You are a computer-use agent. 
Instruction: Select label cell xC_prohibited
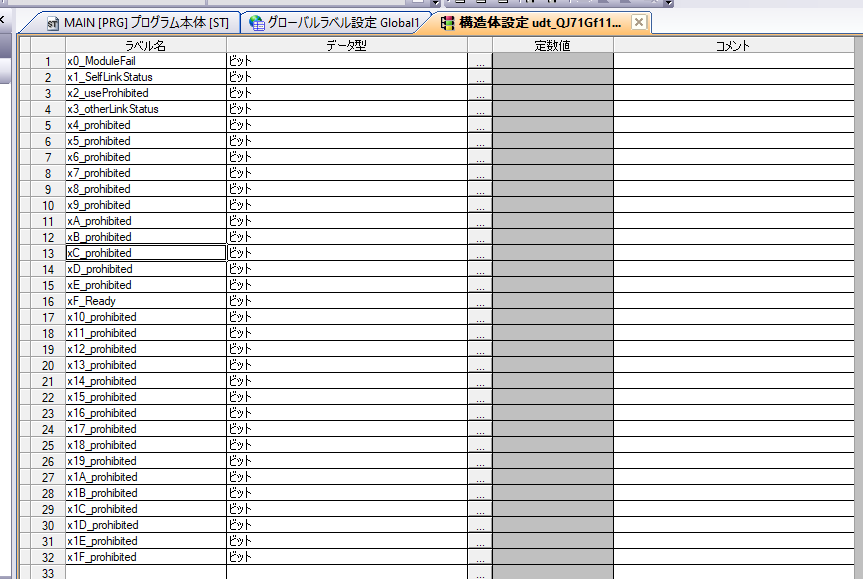tap(146, 253)
